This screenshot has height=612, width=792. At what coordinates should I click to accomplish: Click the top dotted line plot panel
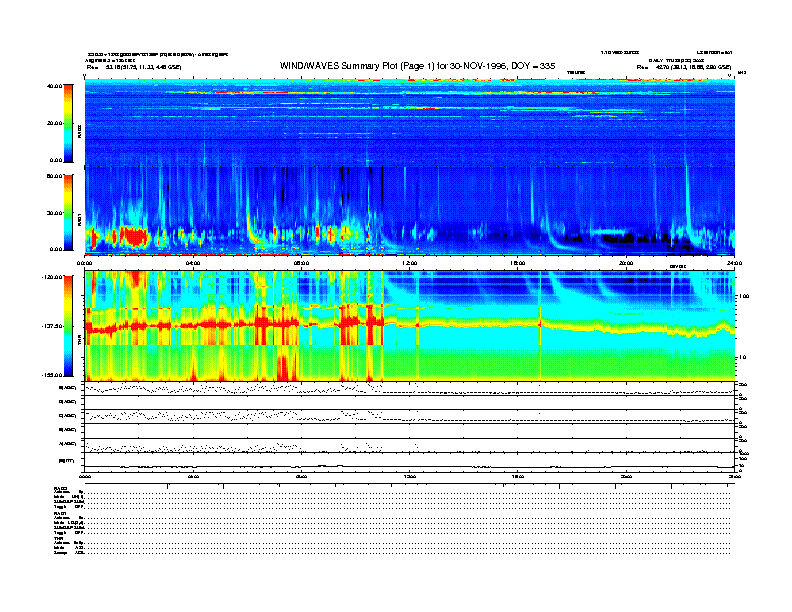coord(409,388)
